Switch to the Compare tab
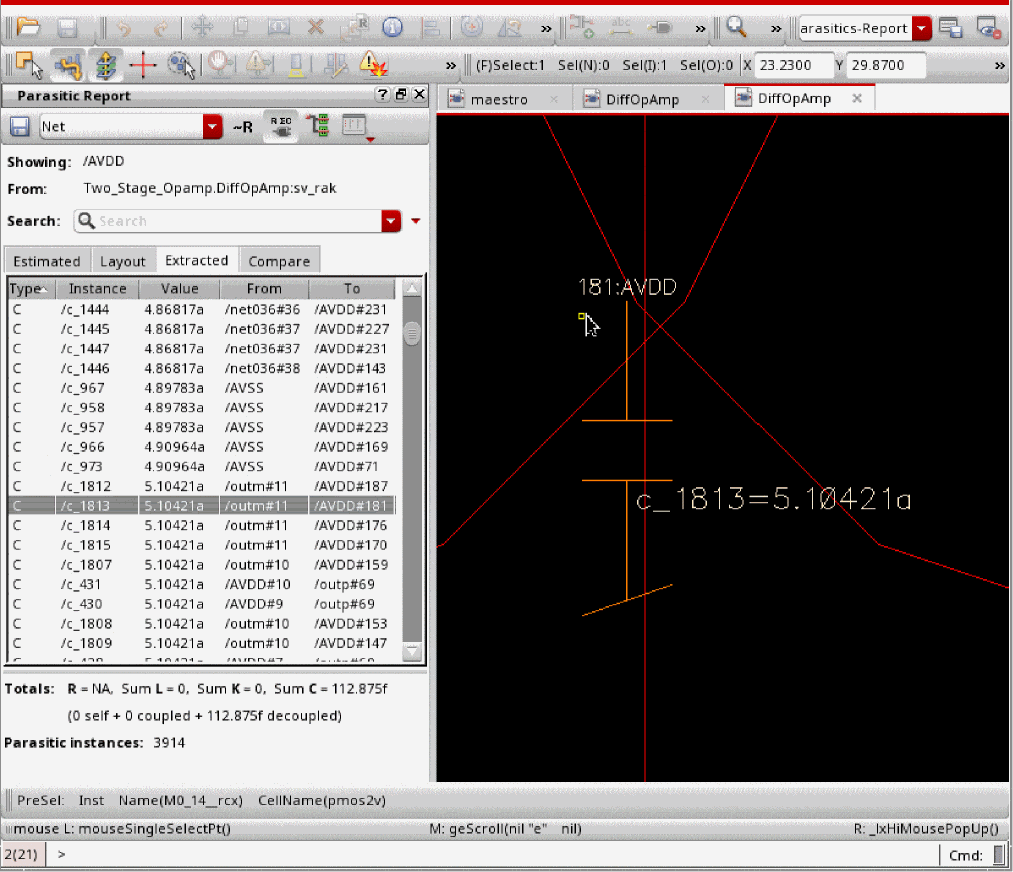Screen dimensions: 1013x872 click(x=279, y=261)
